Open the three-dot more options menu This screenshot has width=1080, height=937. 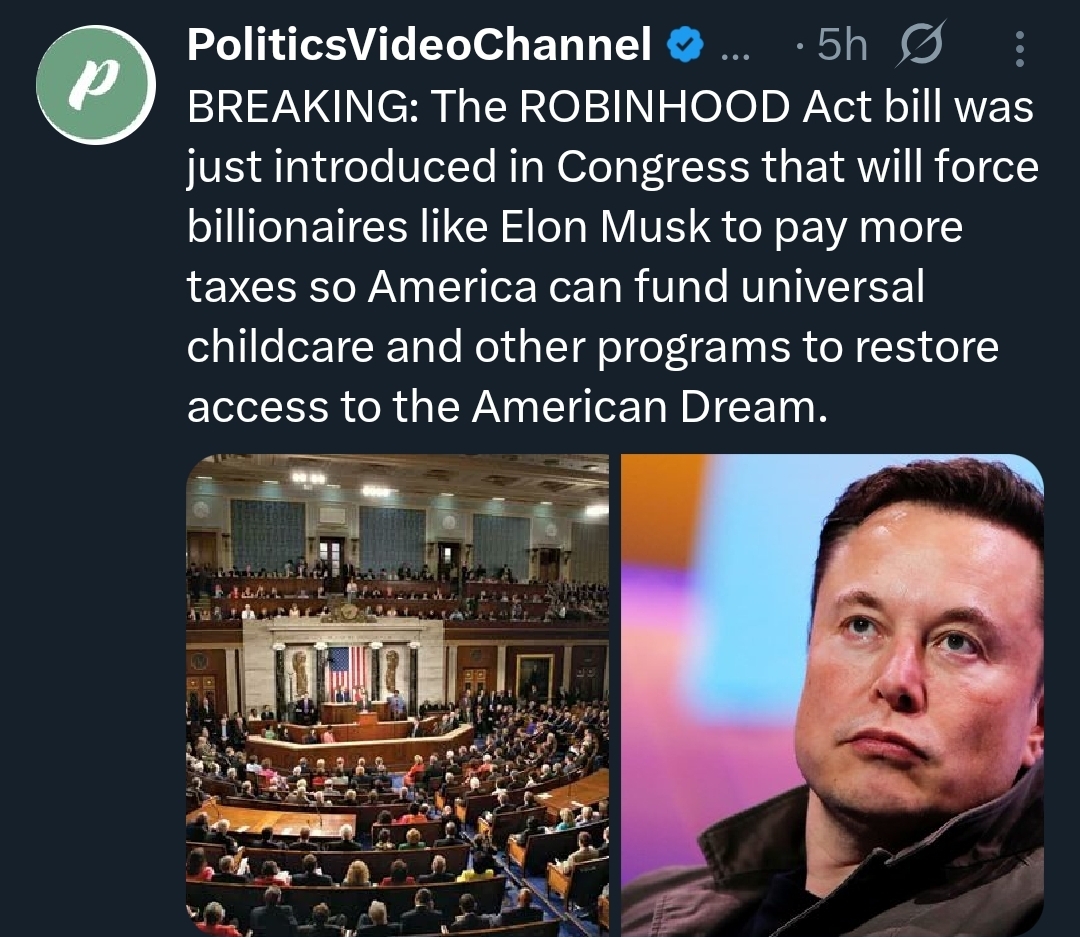coord(1020,48)
